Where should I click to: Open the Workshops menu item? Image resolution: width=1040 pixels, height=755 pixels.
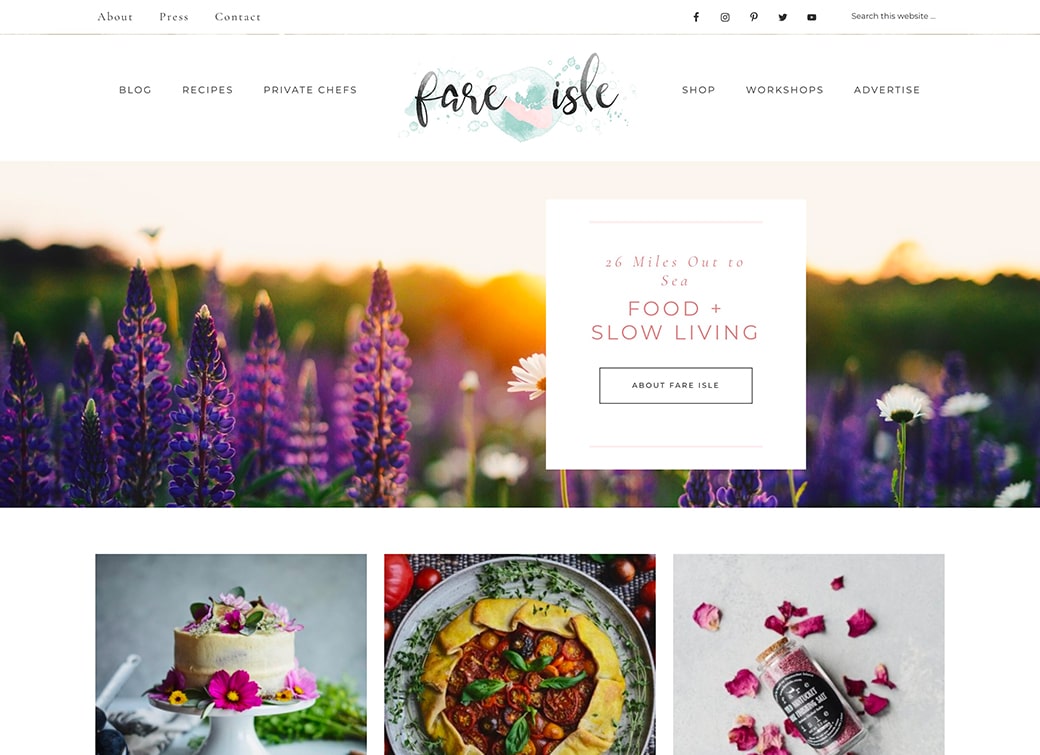(x=784, y=90)
